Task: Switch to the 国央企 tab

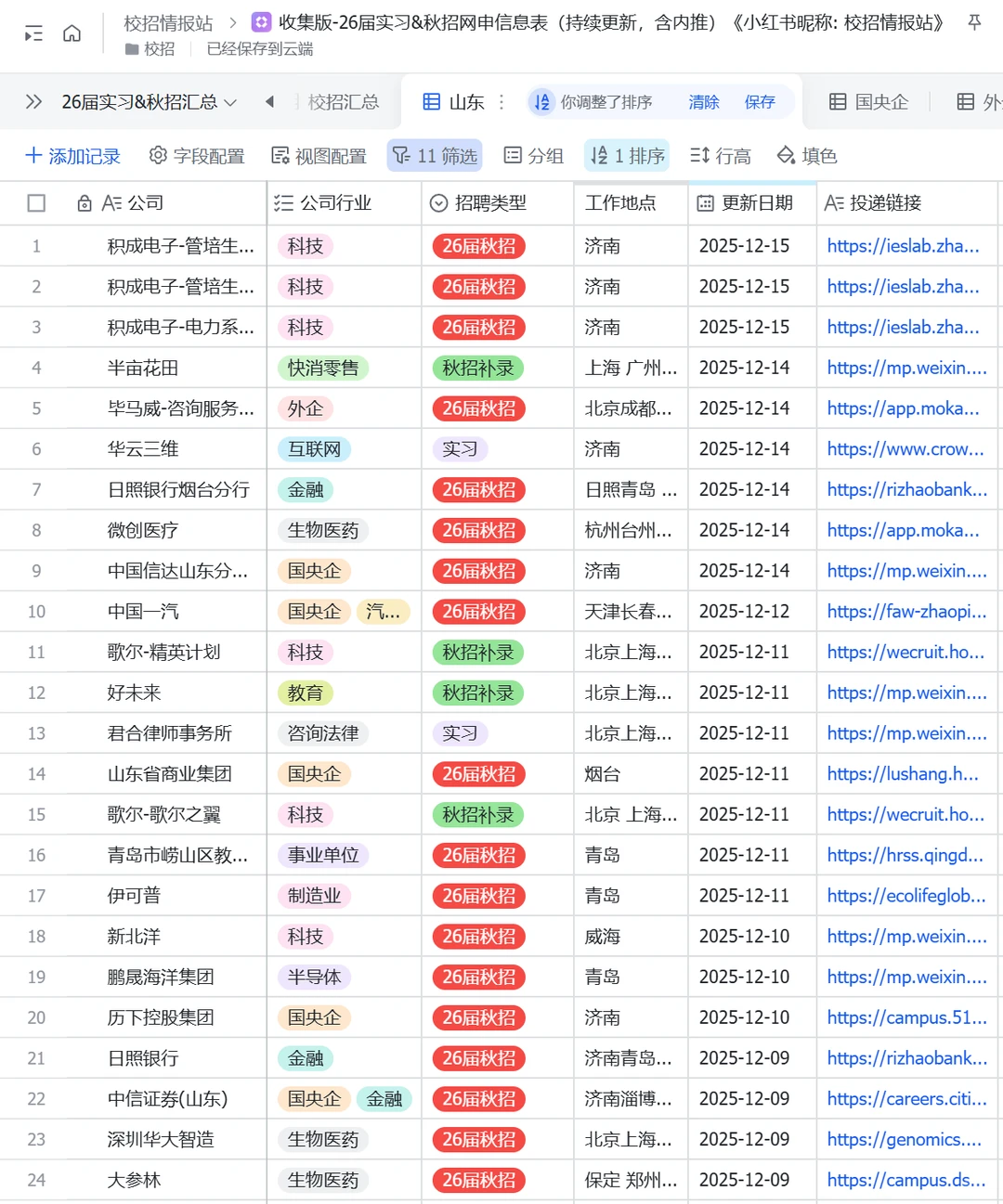Action: pyautogui.click(x=868, y=102)
